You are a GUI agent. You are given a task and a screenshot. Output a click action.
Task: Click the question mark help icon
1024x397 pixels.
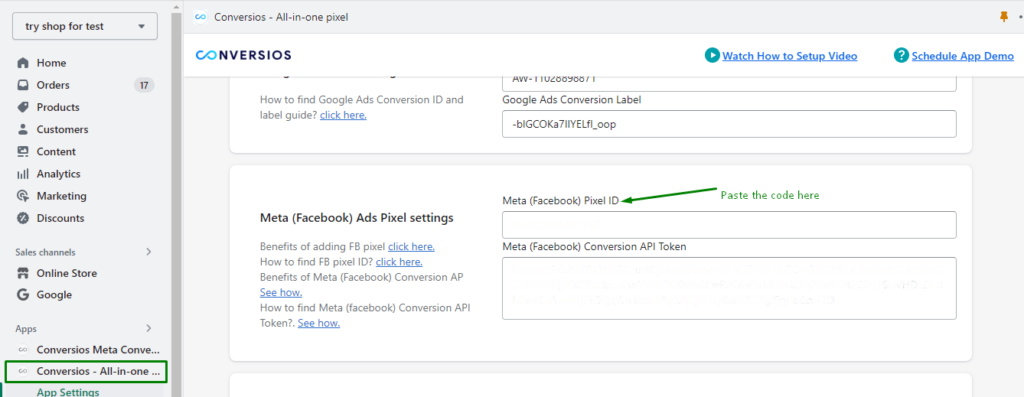coord(901,56)
